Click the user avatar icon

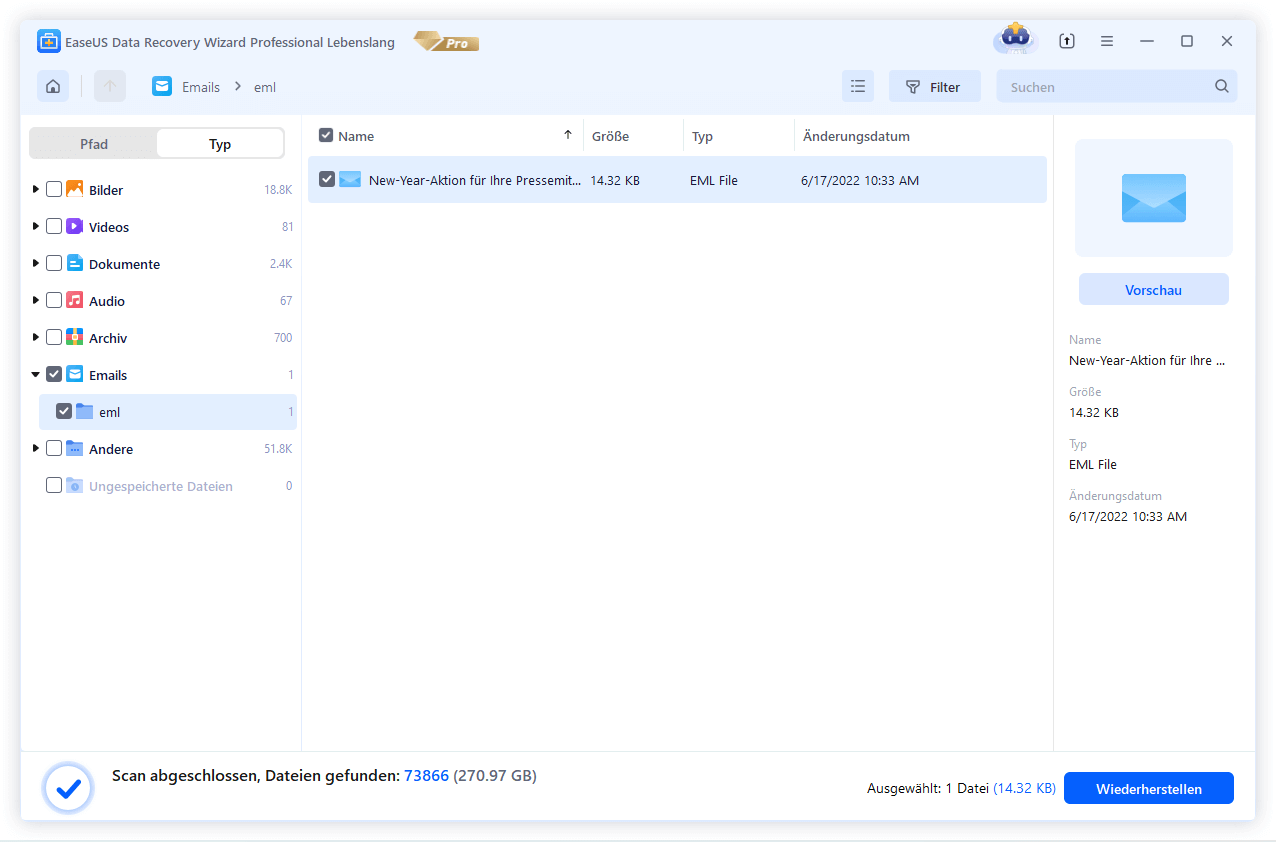(1016, 39)
